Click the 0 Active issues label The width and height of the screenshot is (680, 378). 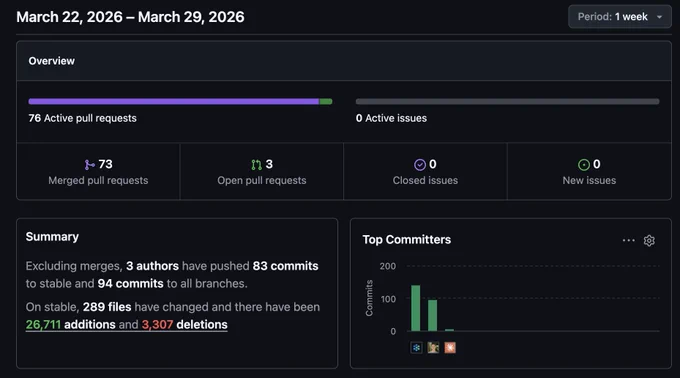[x=391, y=118]
